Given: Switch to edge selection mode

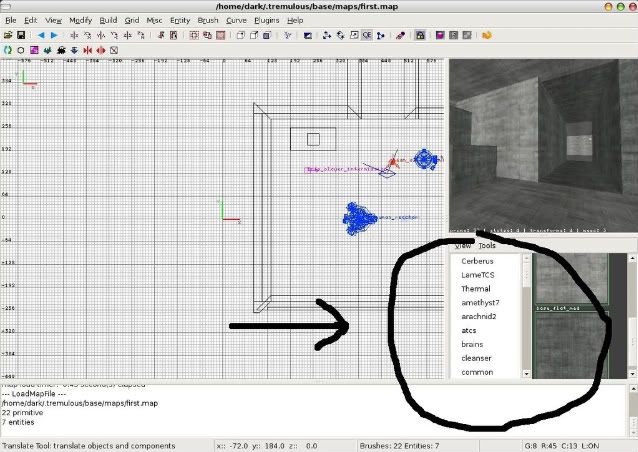Looking at the screenshot, I should (254, 35).
